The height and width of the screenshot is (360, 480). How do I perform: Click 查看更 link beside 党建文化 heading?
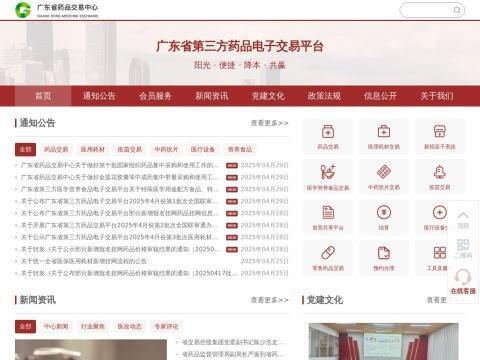(437, 300)
